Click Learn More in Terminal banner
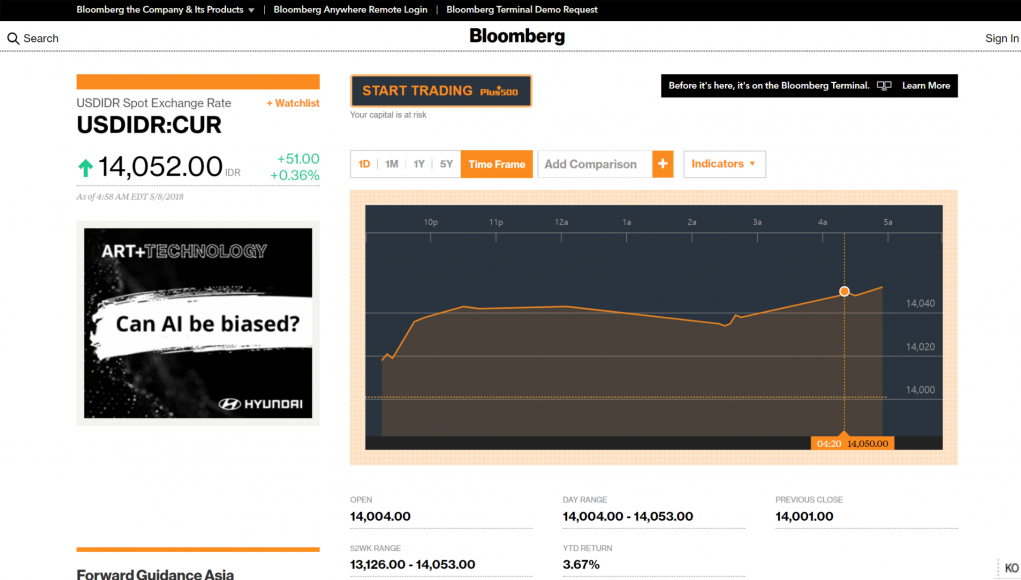This screenshot has width=1021, height=580. point(926,86)
